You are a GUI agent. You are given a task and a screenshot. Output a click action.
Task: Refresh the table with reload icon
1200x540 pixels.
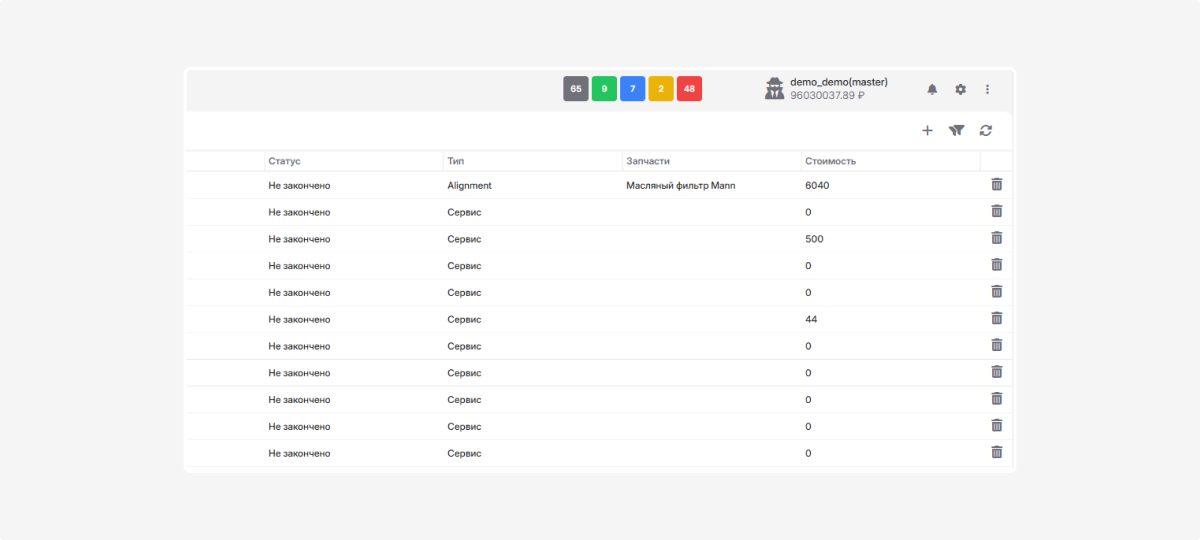986,130
